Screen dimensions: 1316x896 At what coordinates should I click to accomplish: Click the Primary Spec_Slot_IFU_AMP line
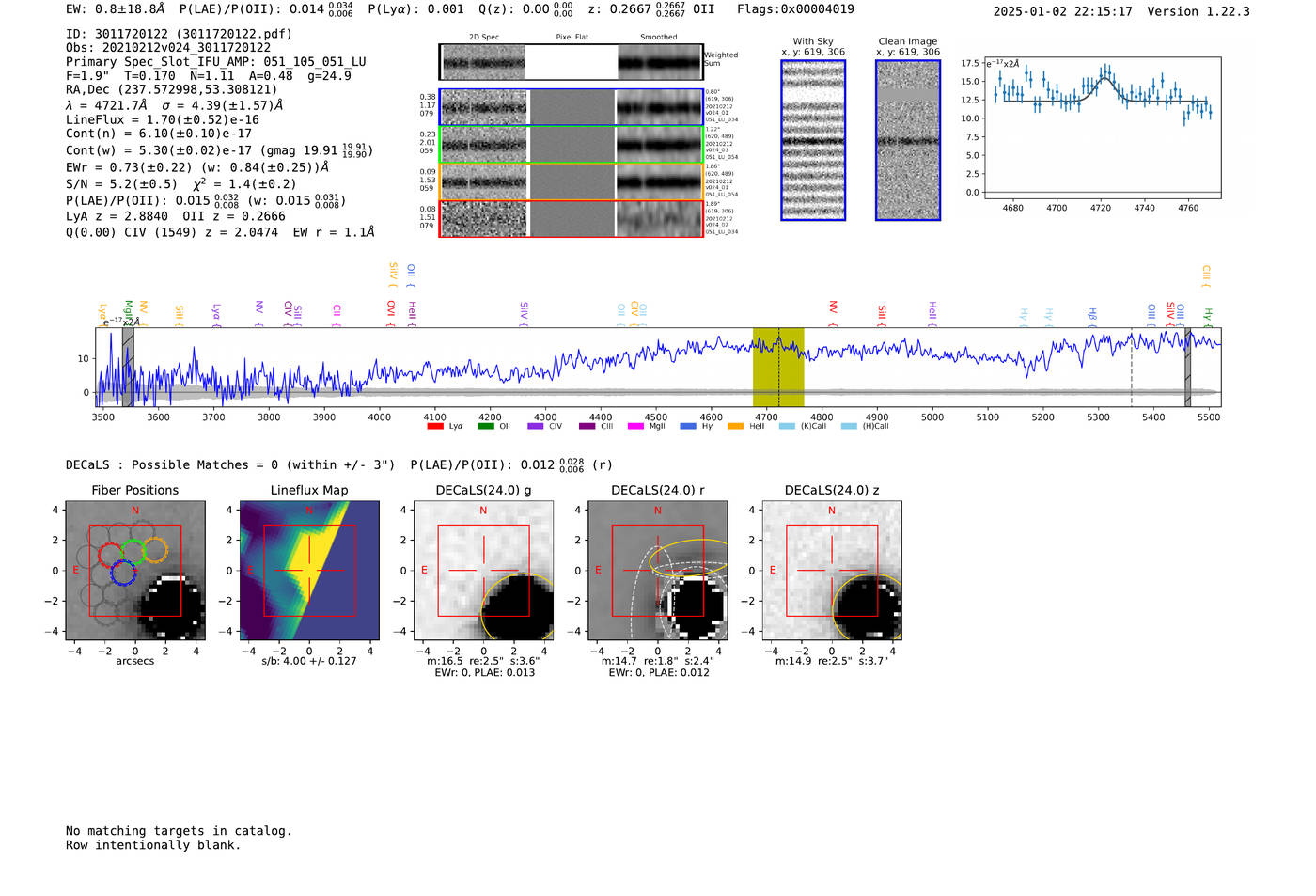[216, 62]
